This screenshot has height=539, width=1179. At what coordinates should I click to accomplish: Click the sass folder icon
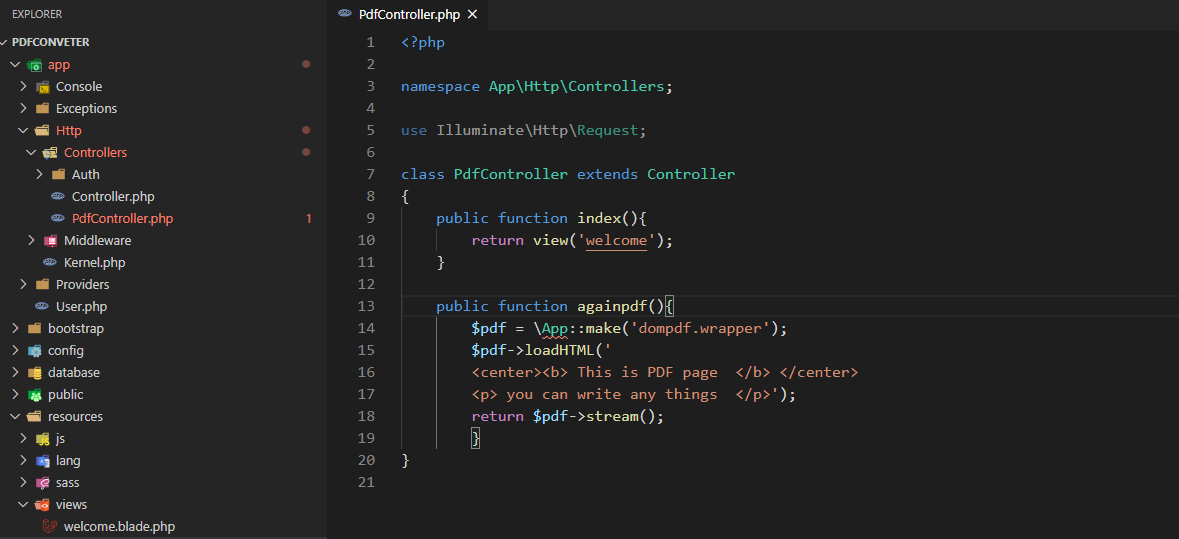[43, 483]
